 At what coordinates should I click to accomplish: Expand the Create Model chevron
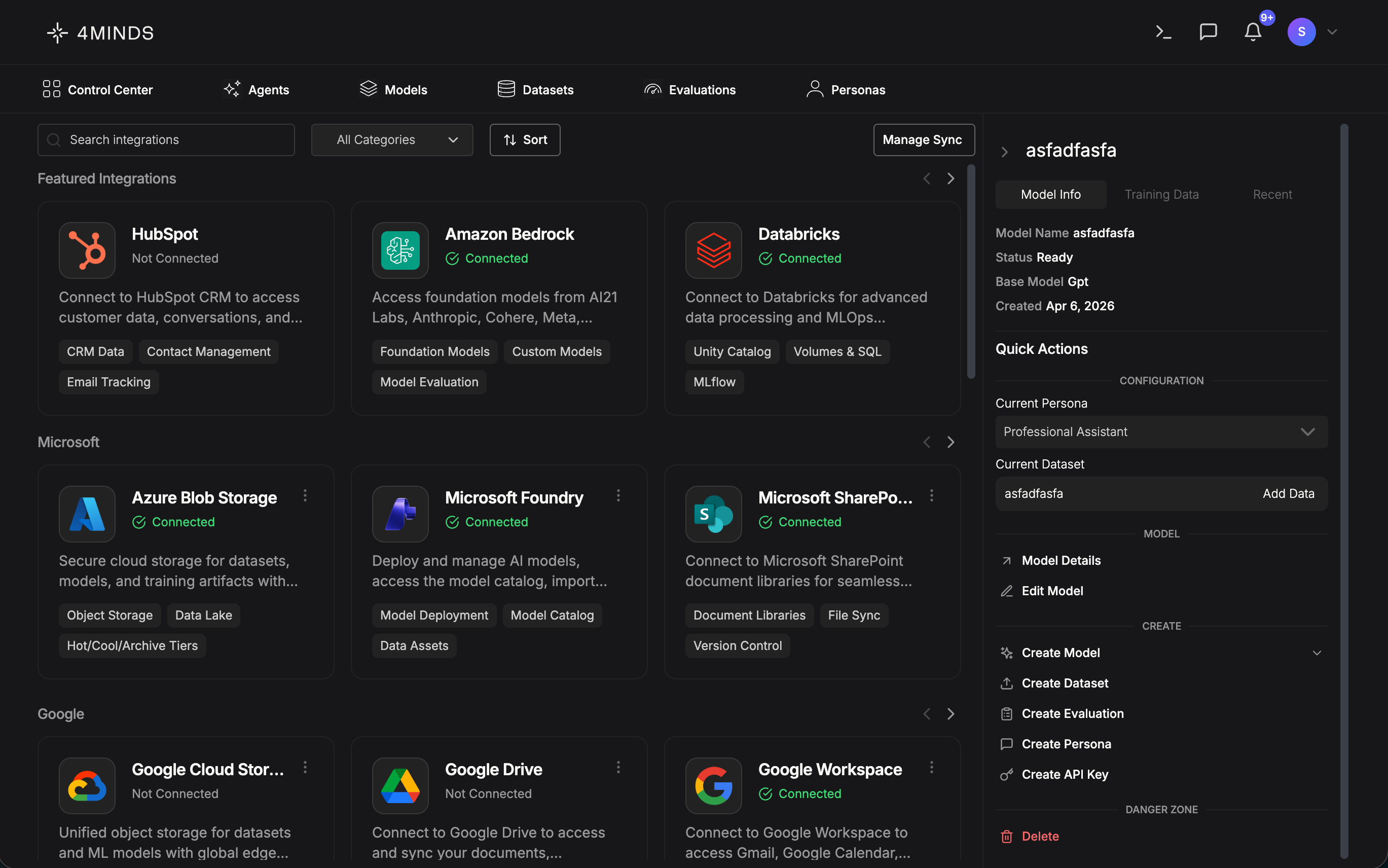click(1317, 653)
